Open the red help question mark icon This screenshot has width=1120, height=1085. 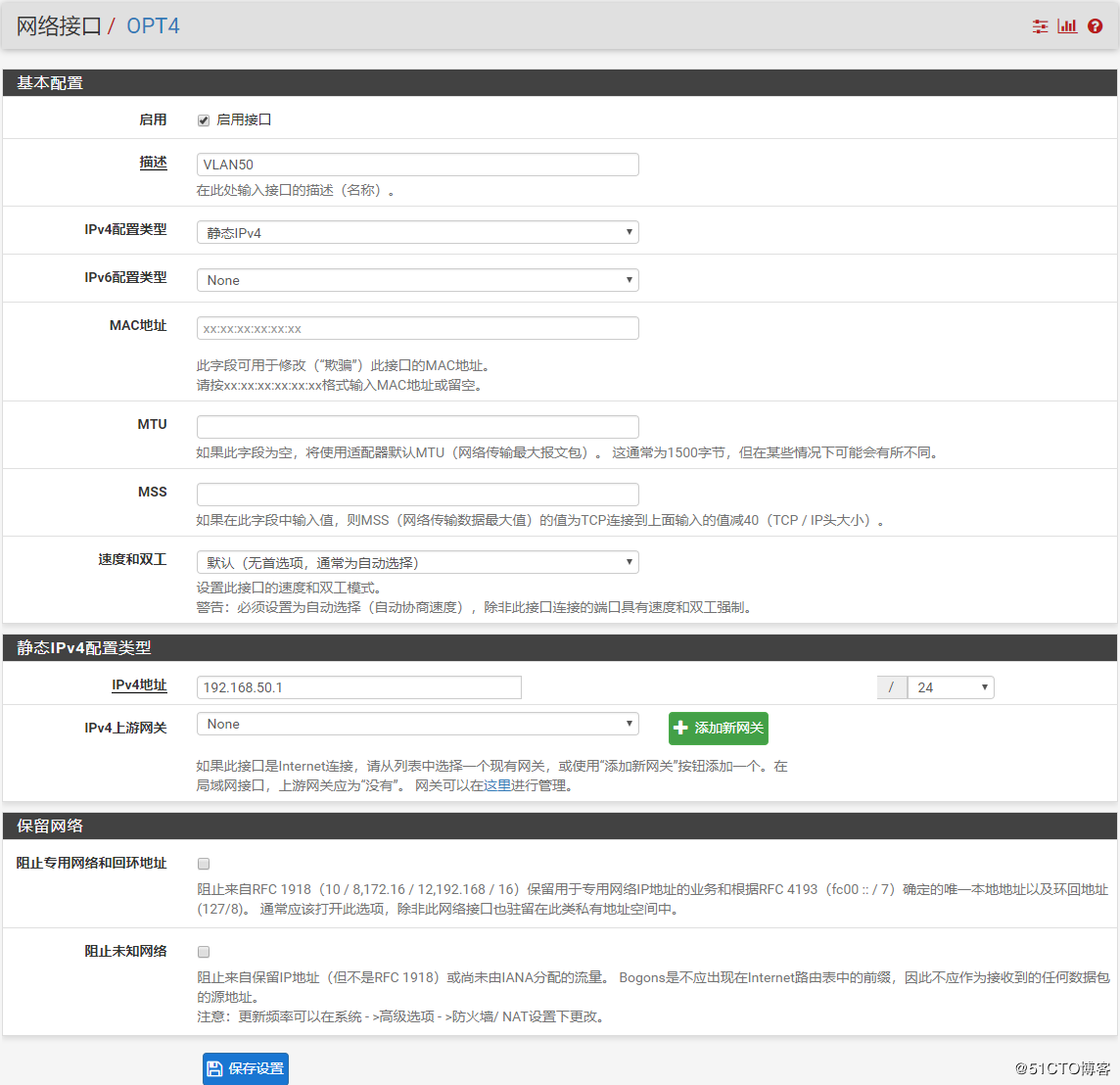tap(1095, 26)
